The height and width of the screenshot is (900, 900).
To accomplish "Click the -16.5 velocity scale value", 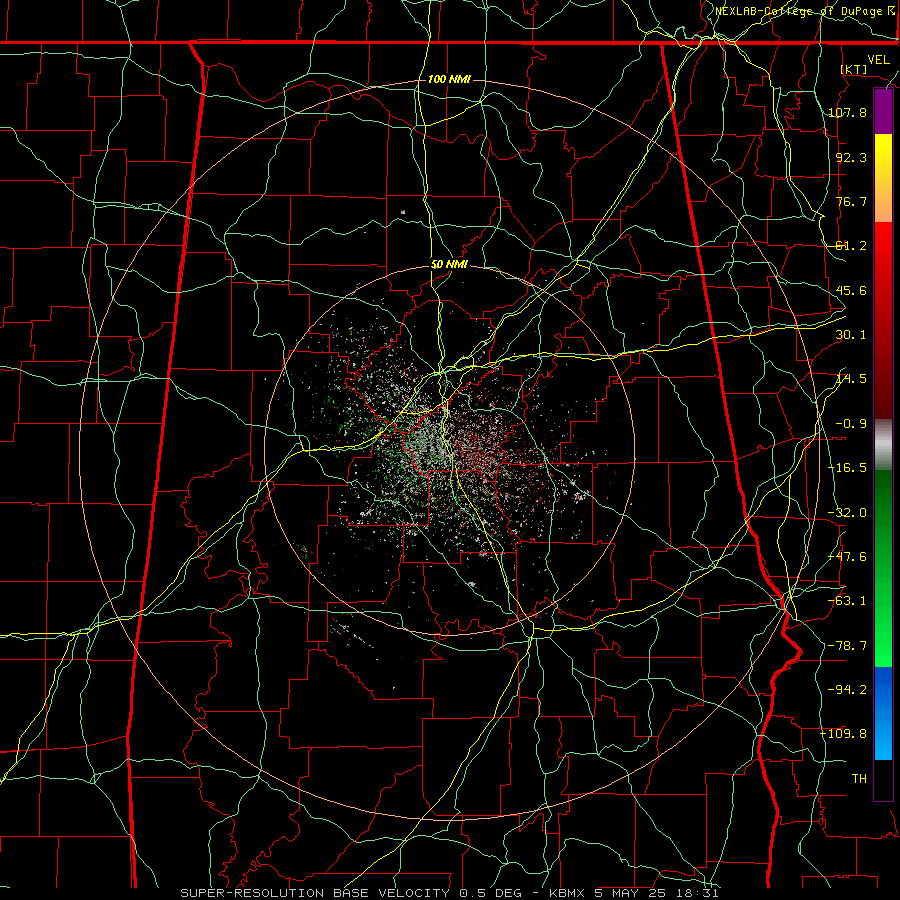I will click(x=847, y=468).
